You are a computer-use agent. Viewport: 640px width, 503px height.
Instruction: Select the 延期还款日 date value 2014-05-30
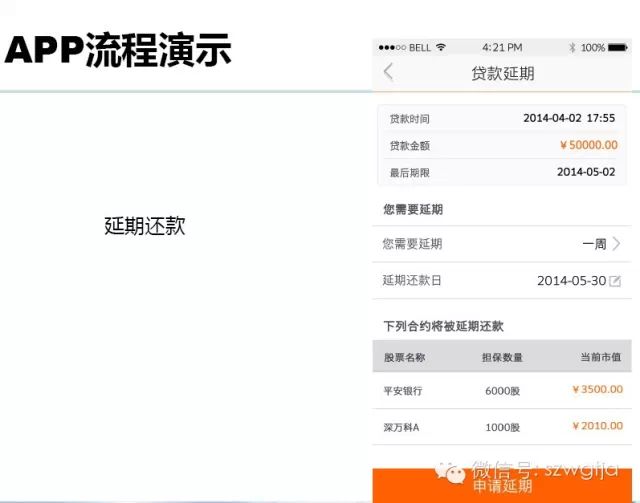coord(571,281)
